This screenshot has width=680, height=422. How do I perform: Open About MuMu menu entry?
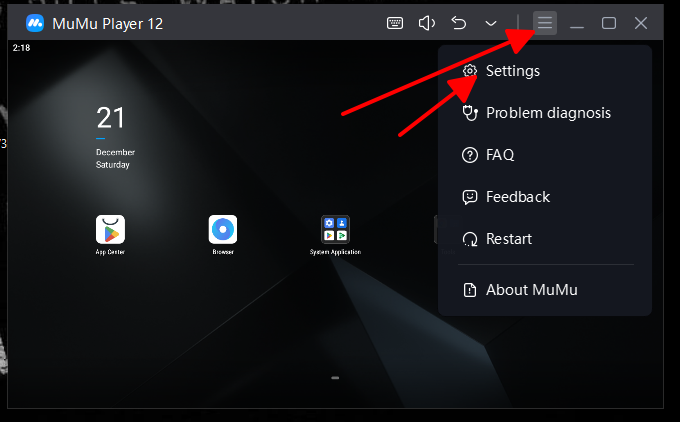tap(545, 290)
